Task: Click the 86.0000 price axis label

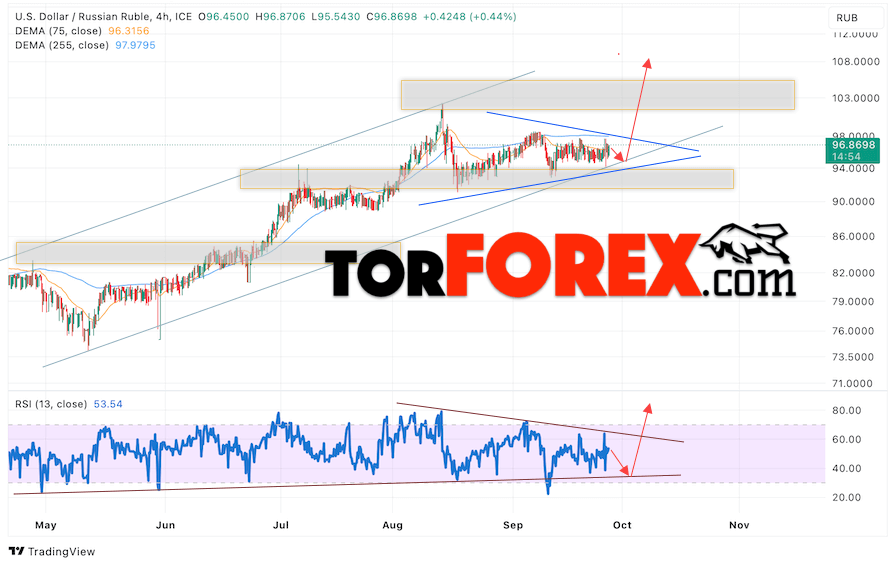Action: tap(853, 236)
